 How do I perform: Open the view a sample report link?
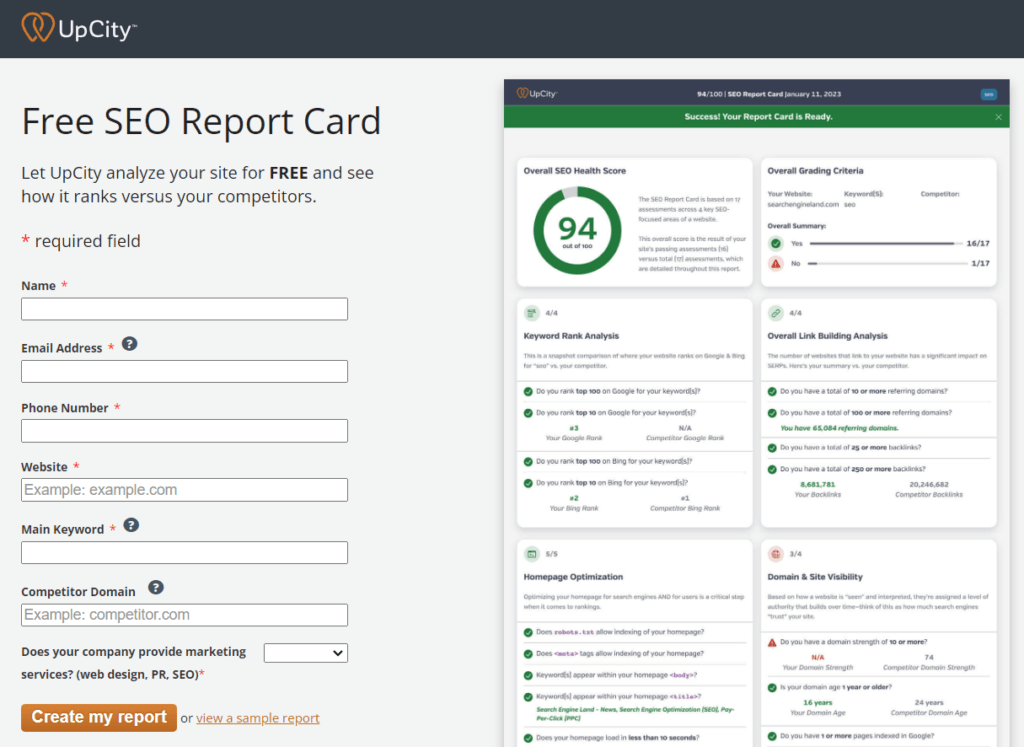[257, 718]
